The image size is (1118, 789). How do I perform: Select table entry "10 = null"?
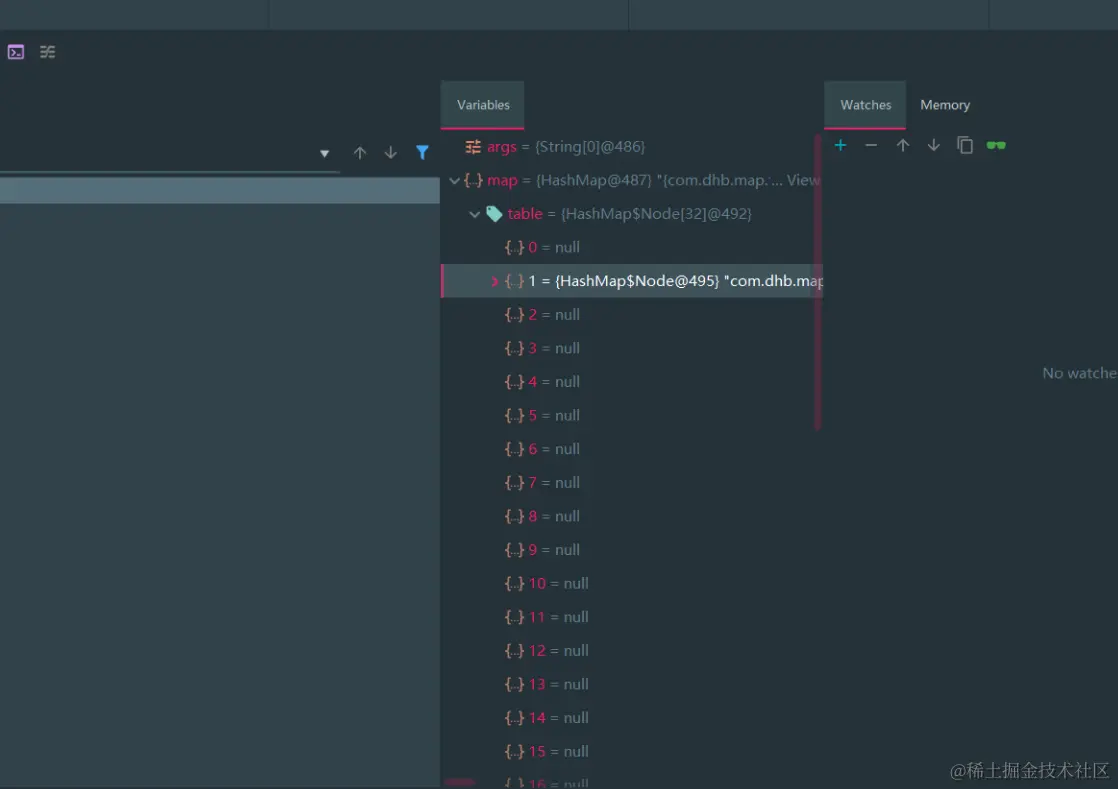pos(631,584)
